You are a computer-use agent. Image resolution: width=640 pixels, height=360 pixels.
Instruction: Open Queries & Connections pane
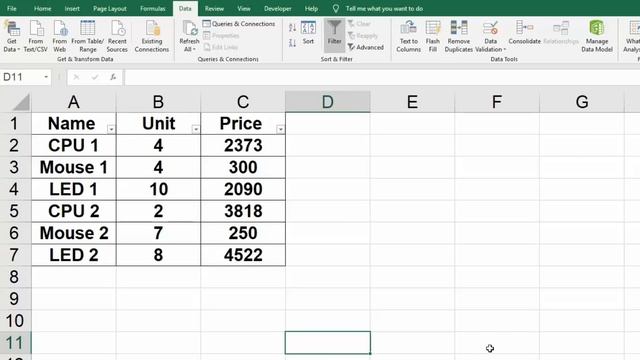click(239, 24)
